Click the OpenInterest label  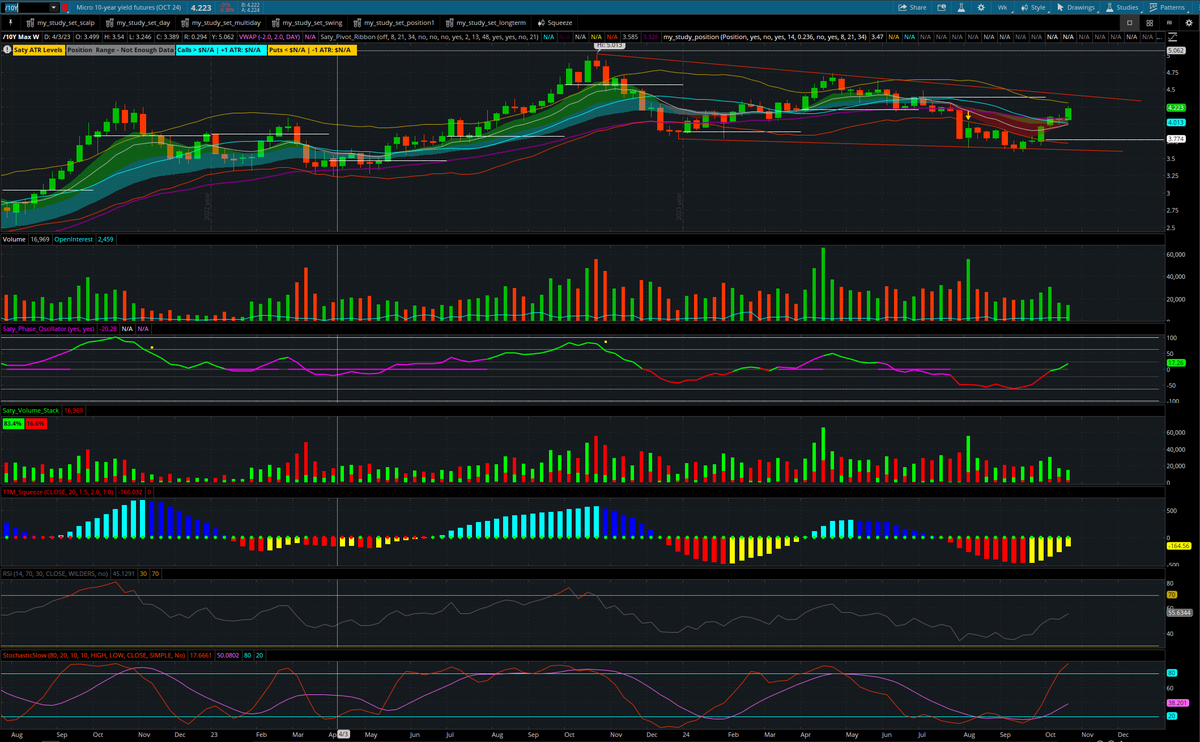click(73, 240)
